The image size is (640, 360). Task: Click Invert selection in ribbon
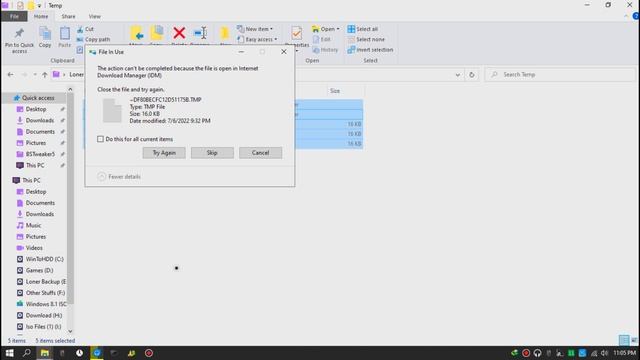coord(370,50)
